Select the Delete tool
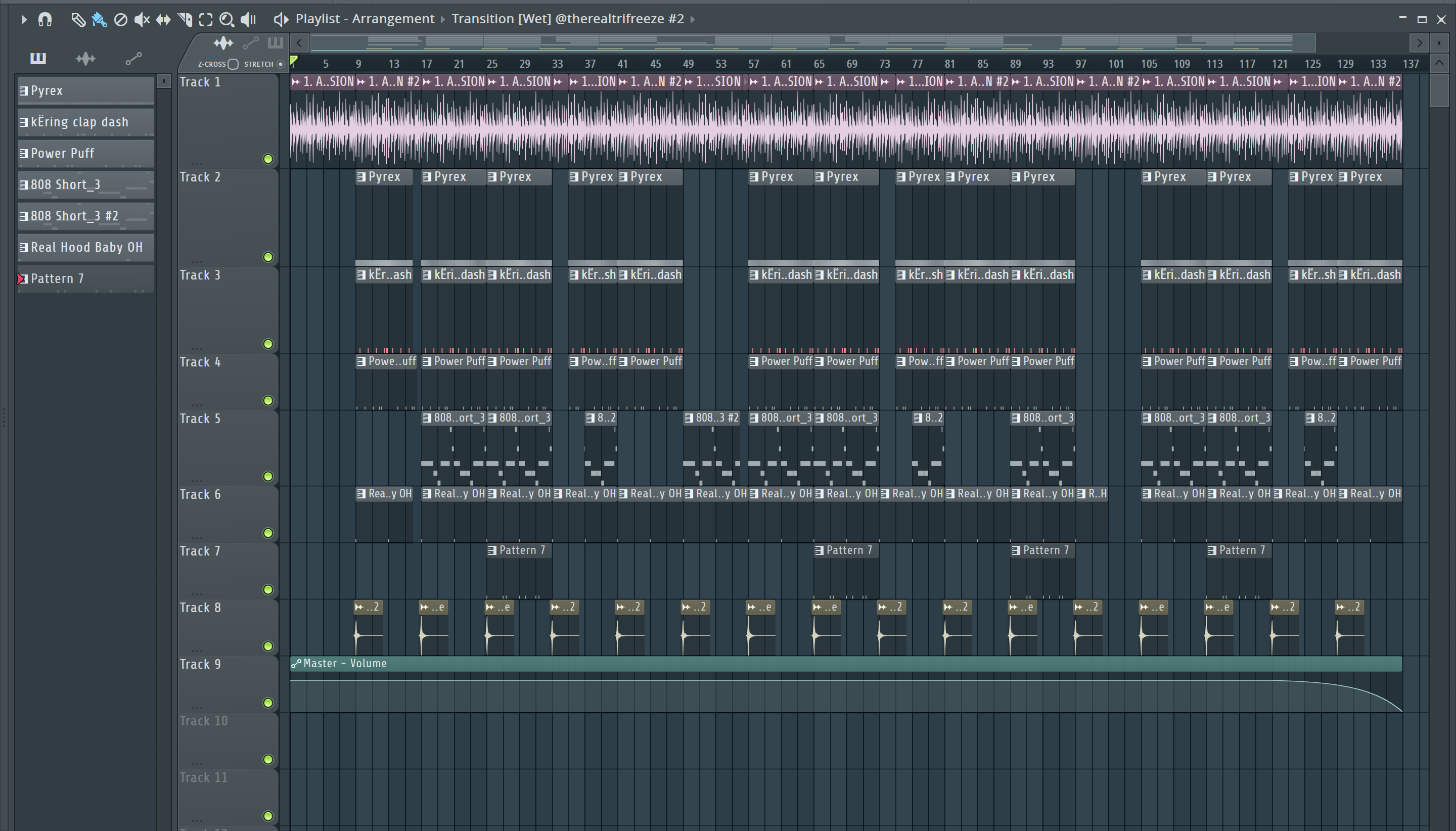 [x=120, y=19]
